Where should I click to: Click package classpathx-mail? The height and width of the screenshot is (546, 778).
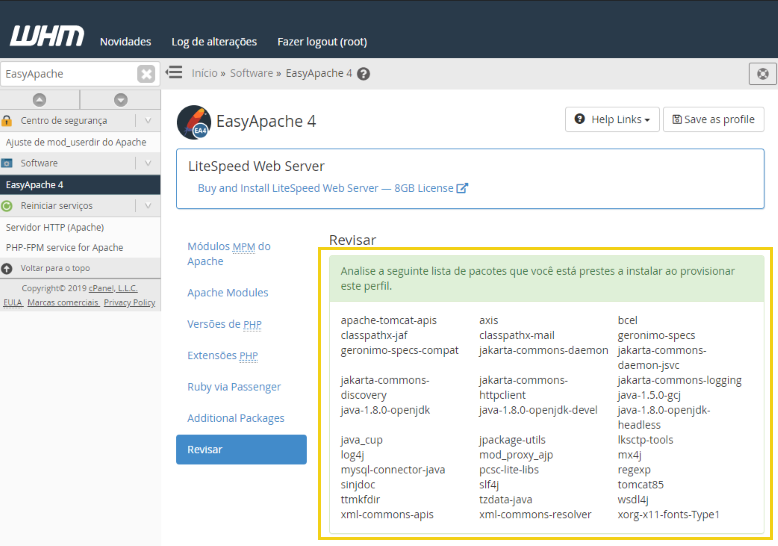pyautogui.click(x=517, y=336)
